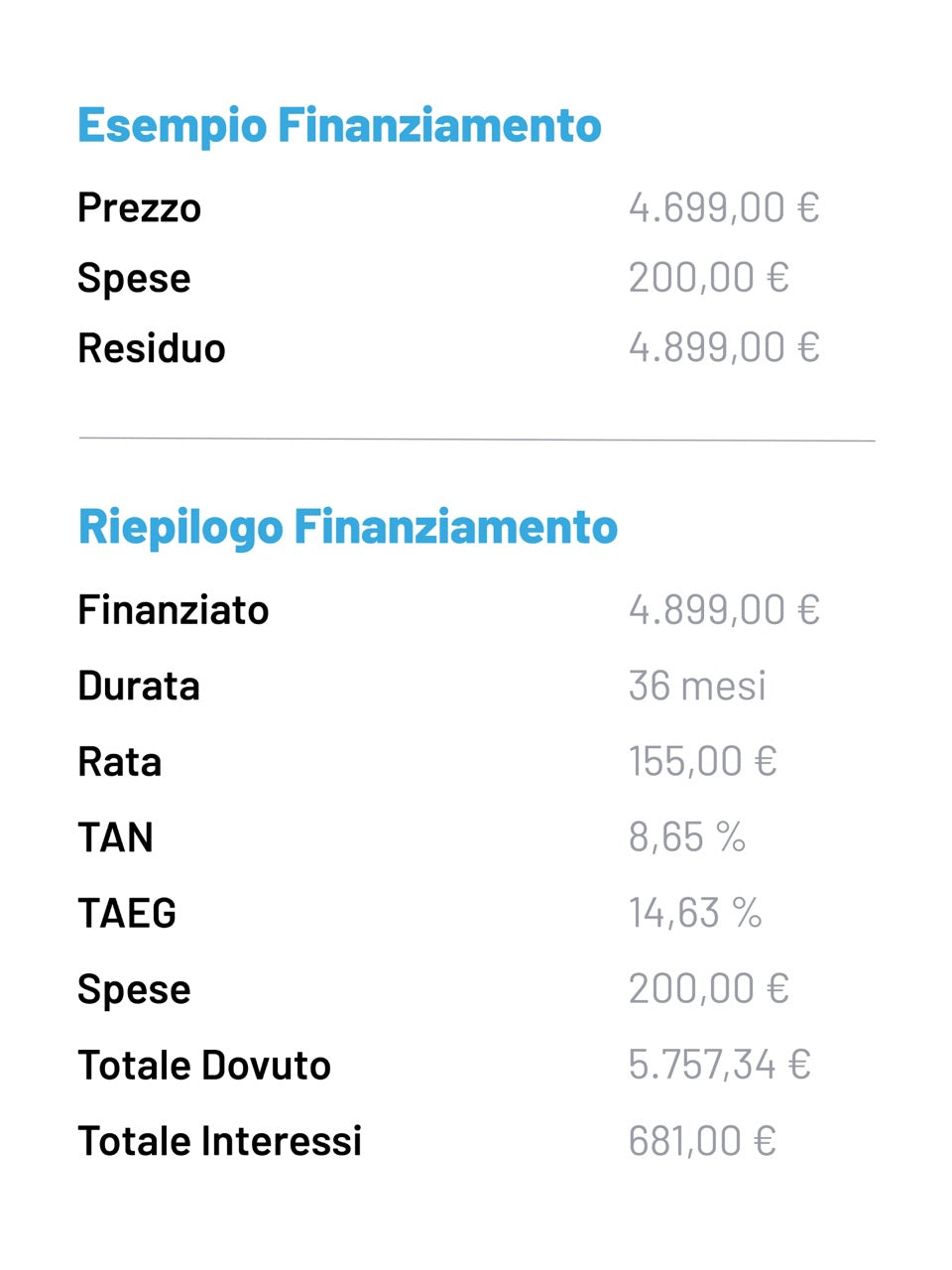Click the Esempio Finanziamento heading
952x1270 pixels.
click(339, 126)
